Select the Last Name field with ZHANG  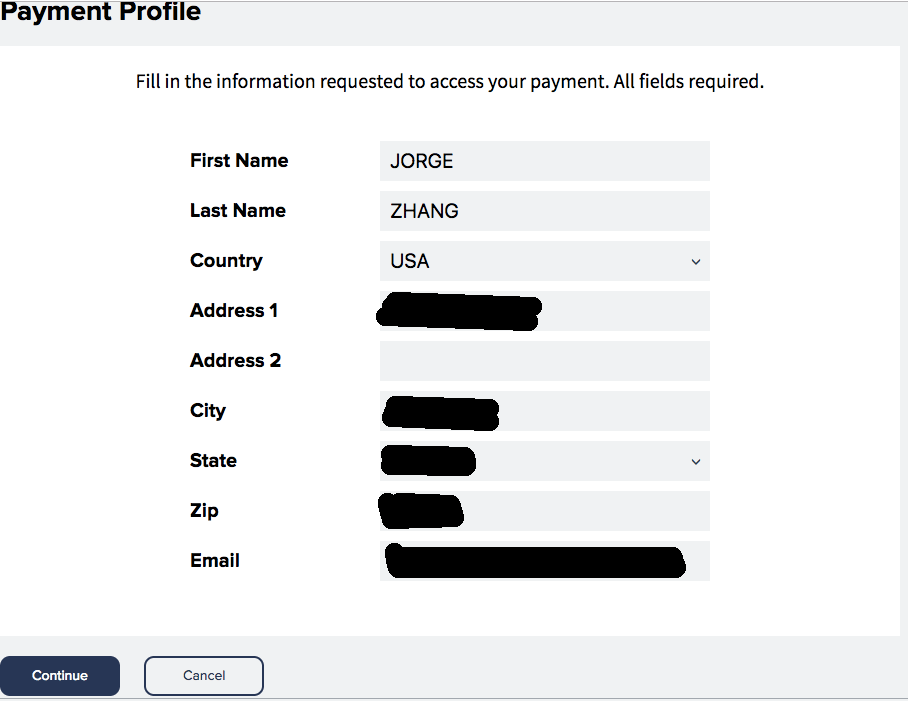coord(544,211)
